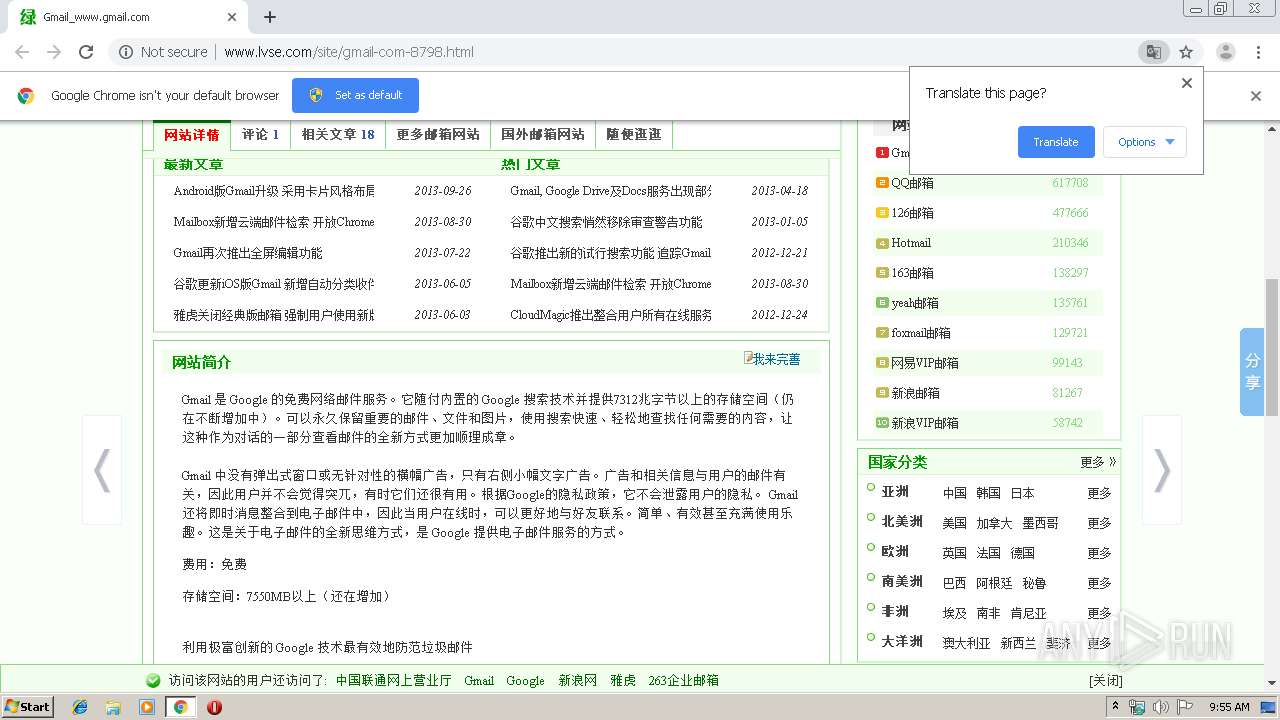Reload the current page

(x=86, y=52)
